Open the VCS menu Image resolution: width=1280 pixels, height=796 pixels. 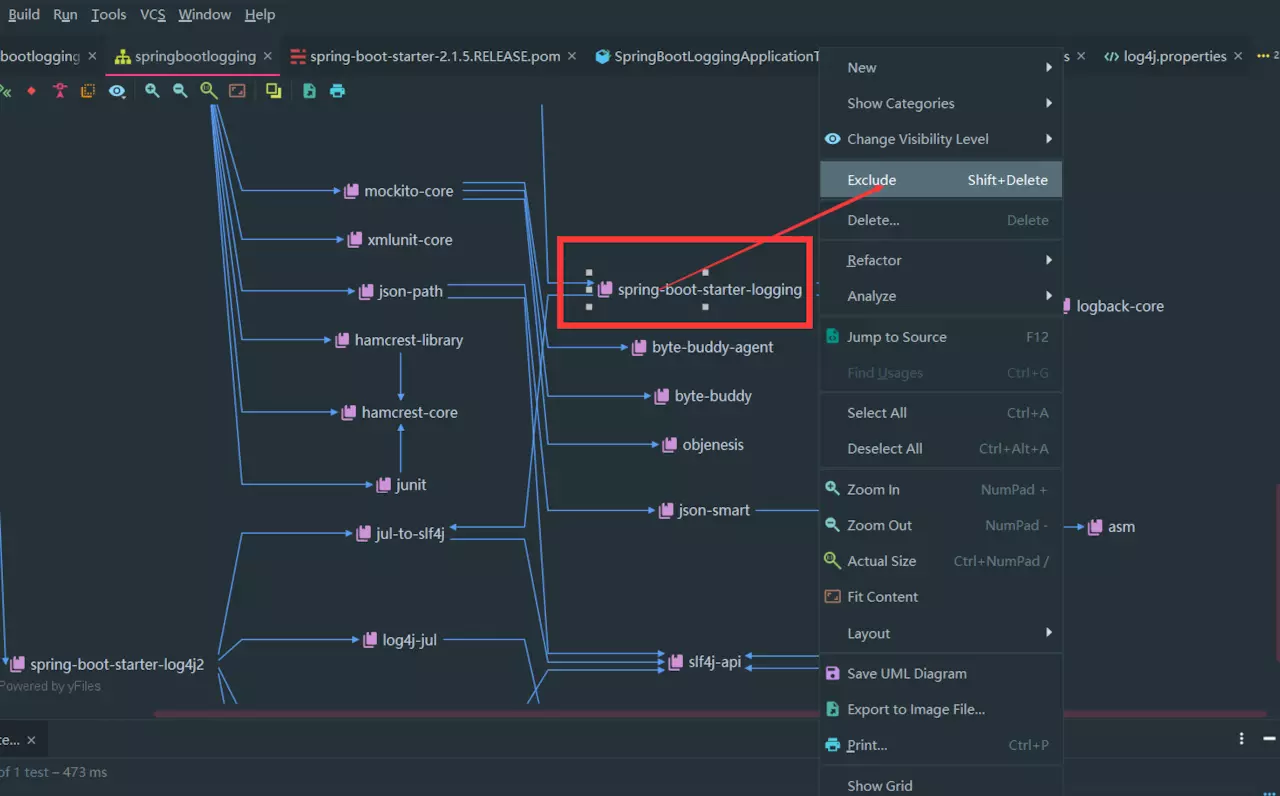pos(152,15)
